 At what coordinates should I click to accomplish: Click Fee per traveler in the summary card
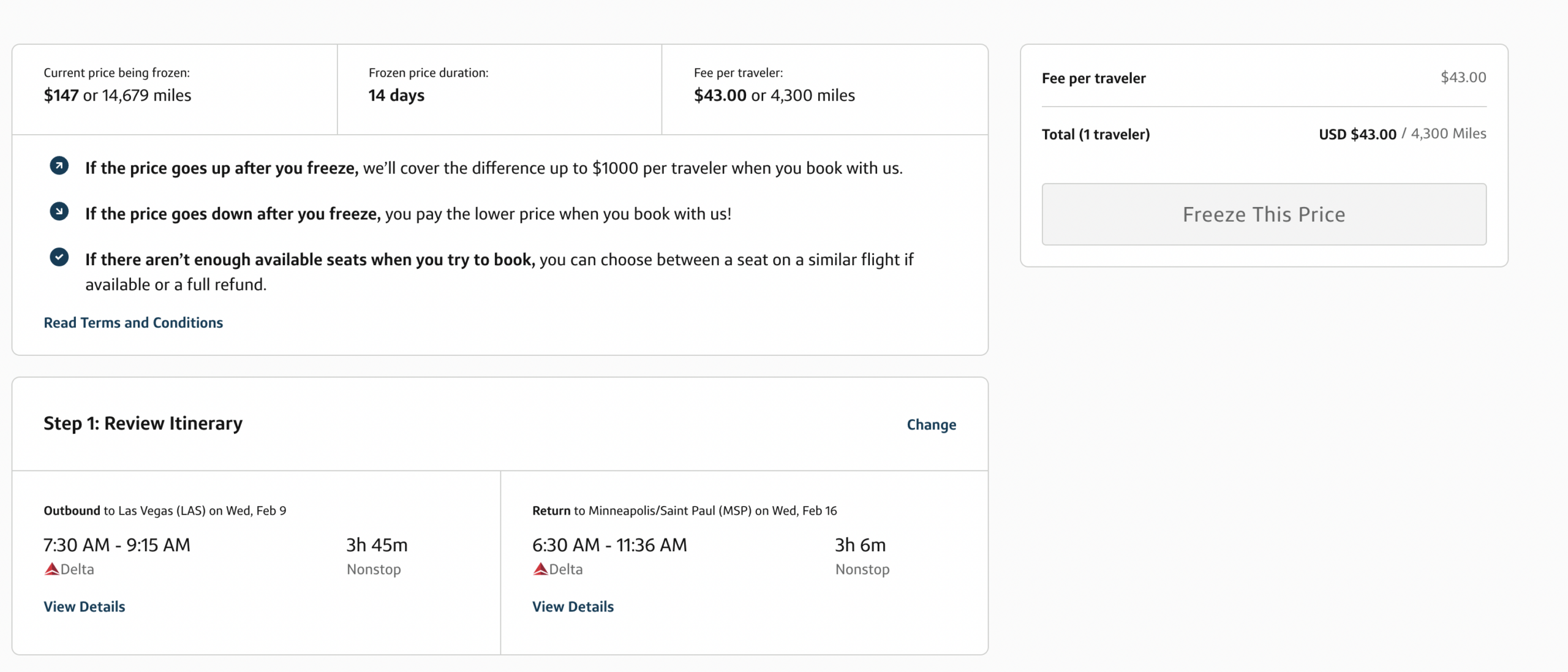(x=1093, y=78)
